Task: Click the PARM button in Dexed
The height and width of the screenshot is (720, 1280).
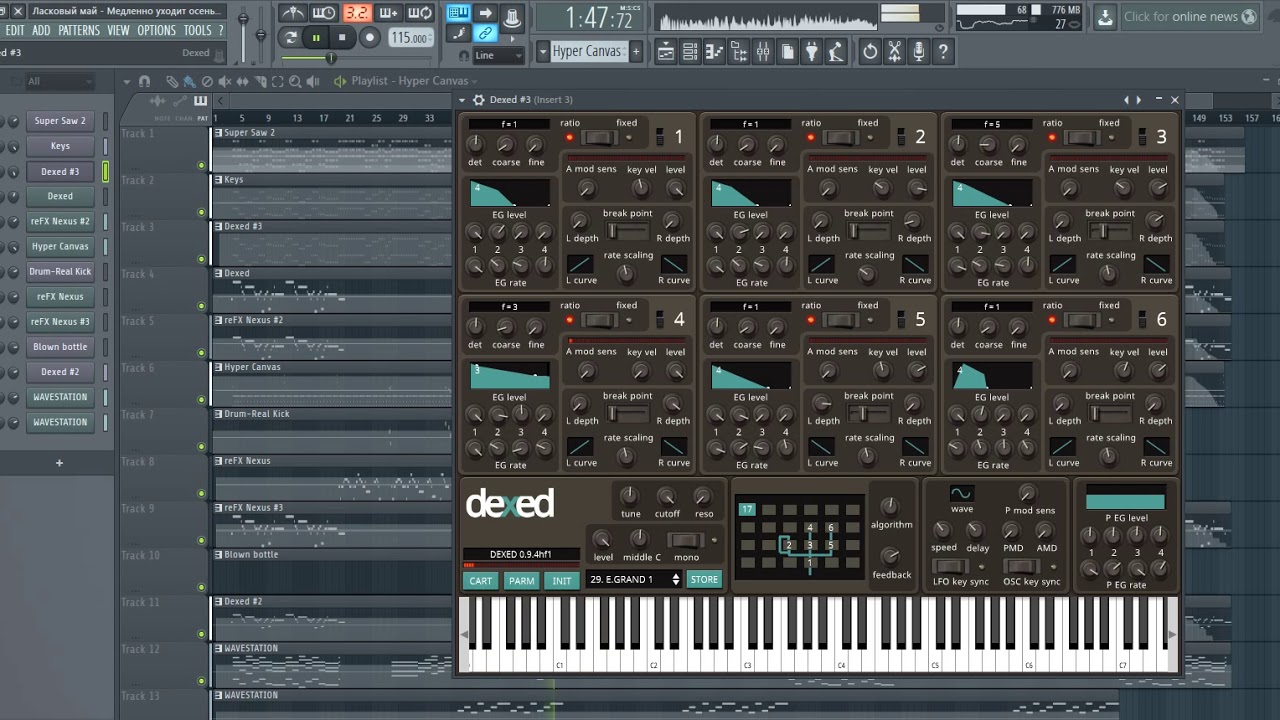Action: pyautogui.click(x=521, y=581)
